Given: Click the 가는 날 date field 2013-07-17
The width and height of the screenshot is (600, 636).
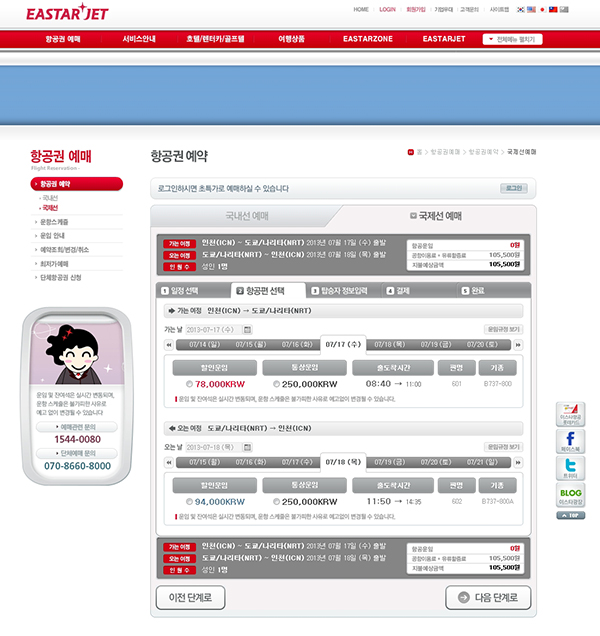Looking at the screenshot, I should [x=213, y=330].
